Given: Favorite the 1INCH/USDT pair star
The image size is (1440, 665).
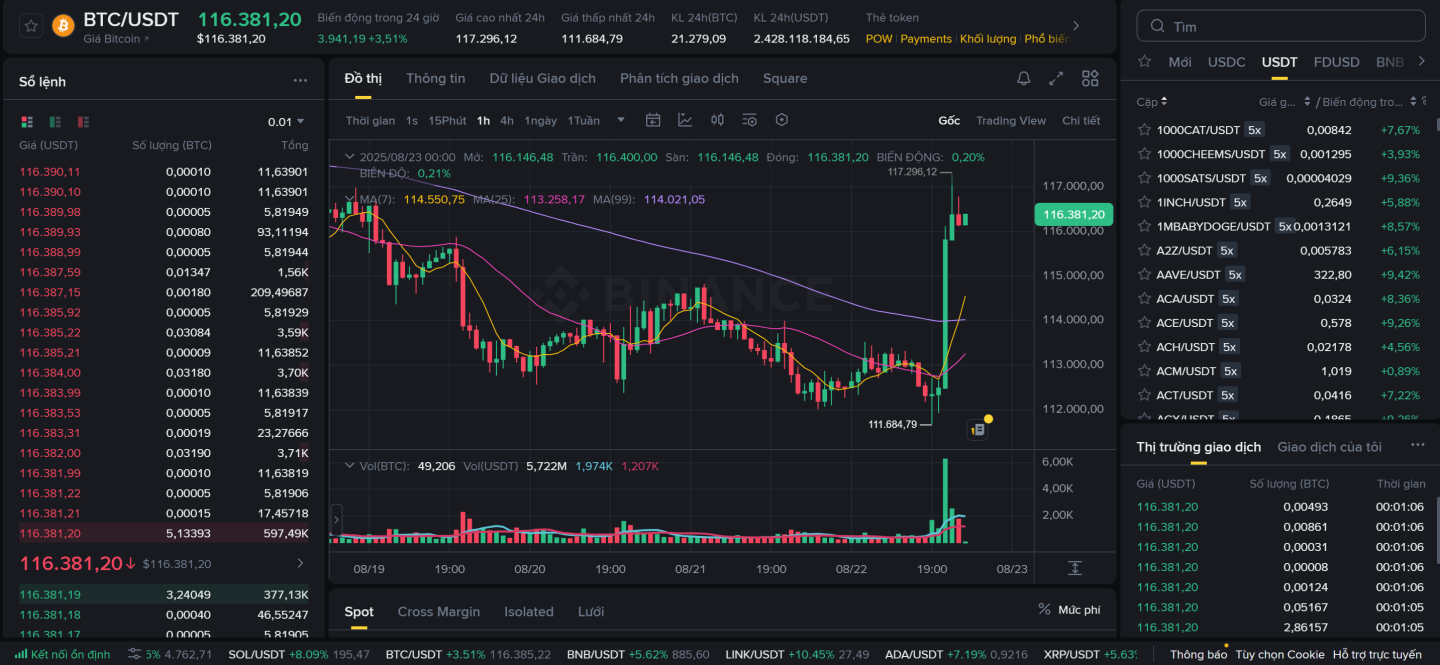Looking at the screenshot, I should [1144, 202].
